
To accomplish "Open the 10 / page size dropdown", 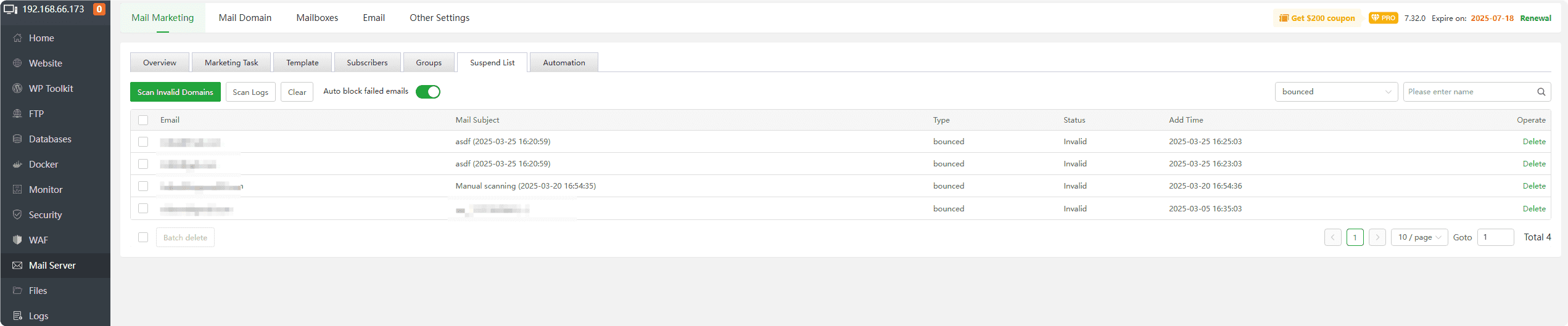I will (1419, 237).
